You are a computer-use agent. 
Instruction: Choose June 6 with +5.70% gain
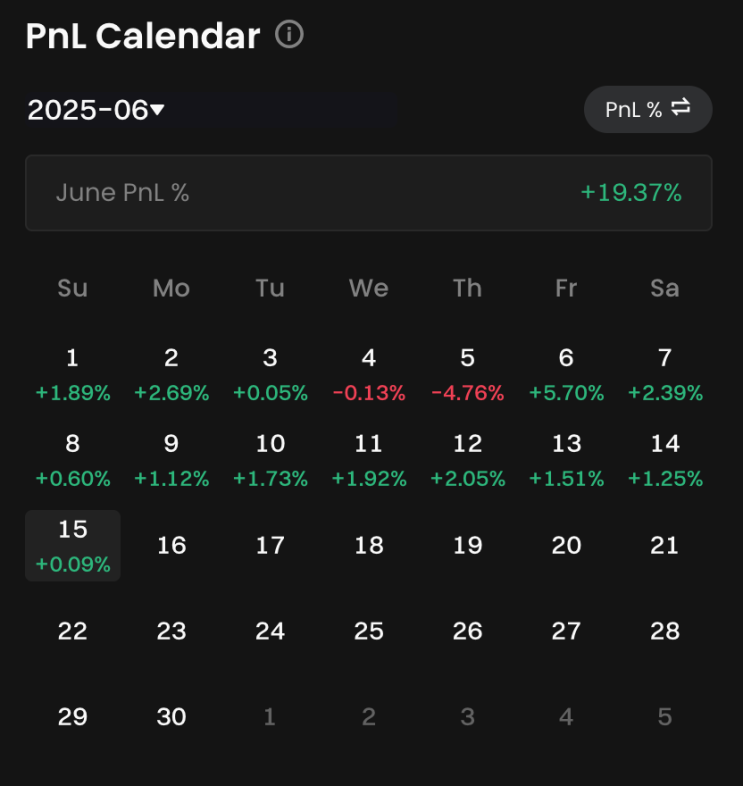point(566,374)
